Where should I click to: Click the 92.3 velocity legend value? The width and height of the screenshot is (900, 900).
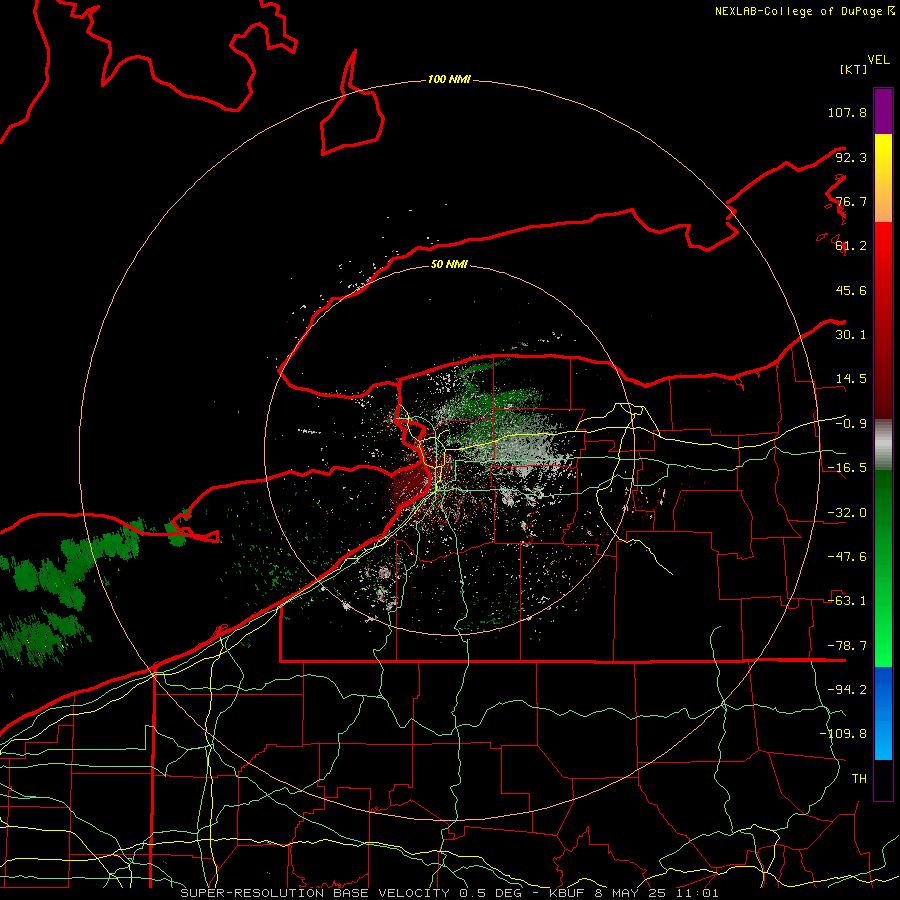[851, 157]
